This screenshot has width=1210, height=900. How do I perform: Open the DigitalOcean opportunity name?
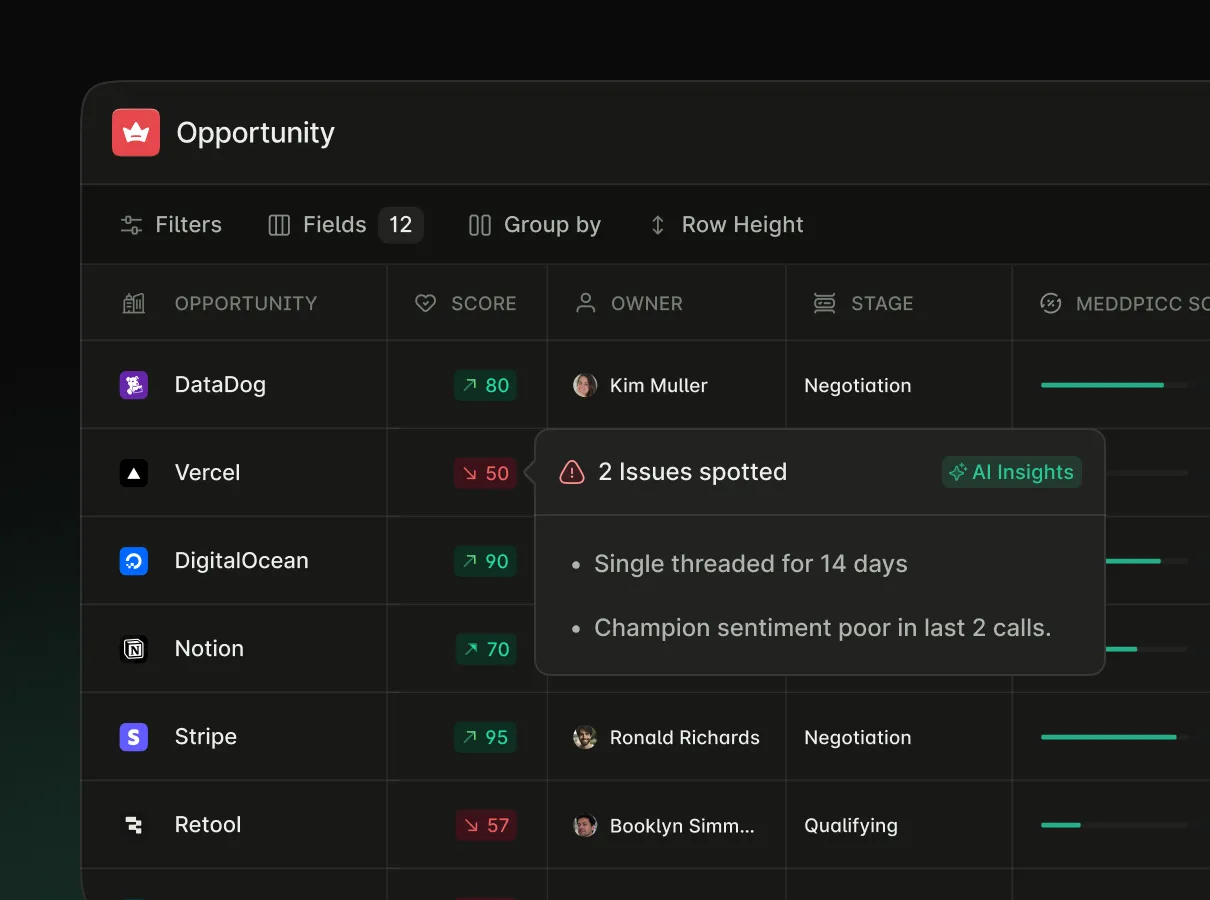(241, 561)
